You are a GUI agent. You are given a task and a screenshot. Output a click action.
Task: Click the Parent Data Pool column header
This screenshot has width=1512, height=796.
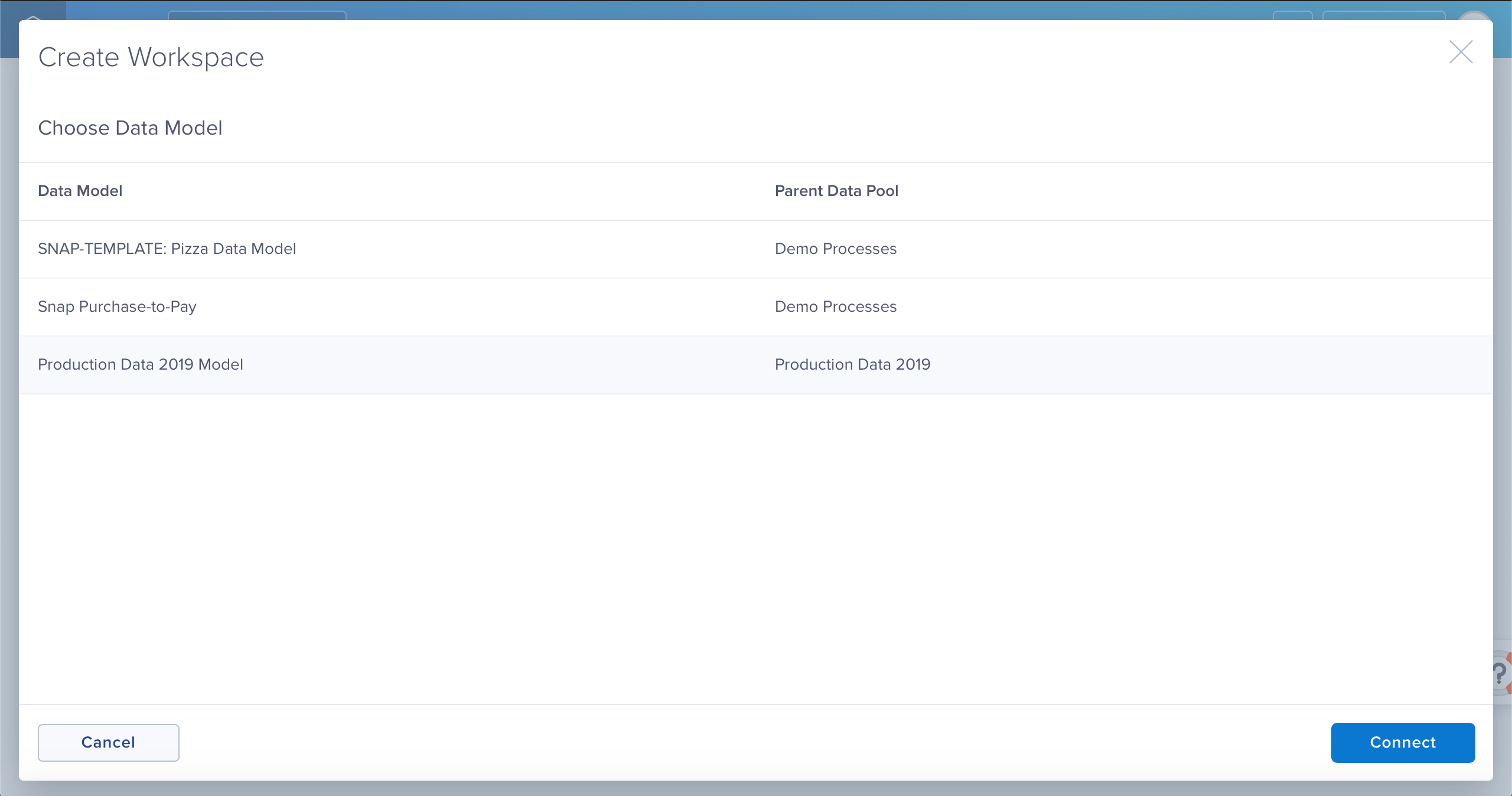coord(836,191)
